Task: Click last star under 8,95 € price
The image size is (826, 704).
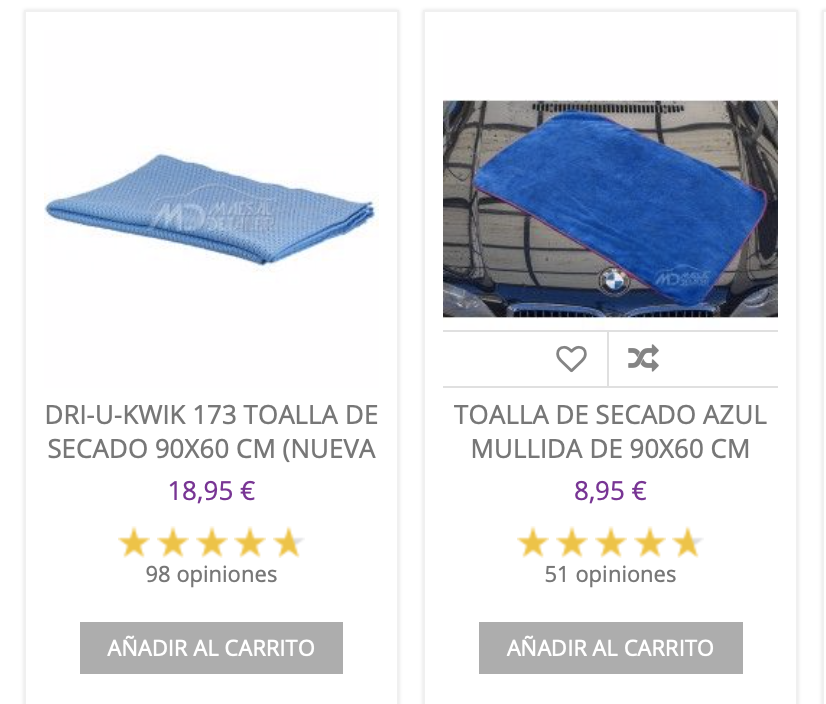Action: click(688, 543)
